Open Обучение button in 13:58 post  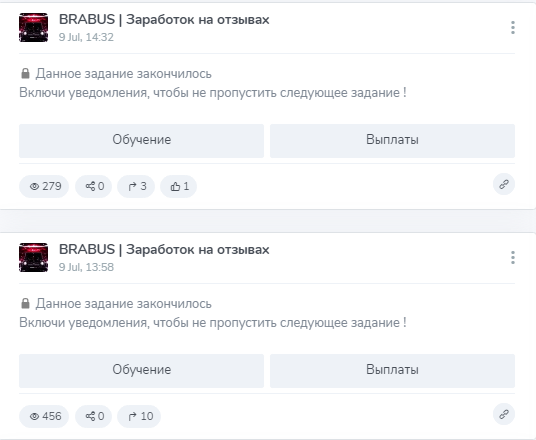[142, 371]
